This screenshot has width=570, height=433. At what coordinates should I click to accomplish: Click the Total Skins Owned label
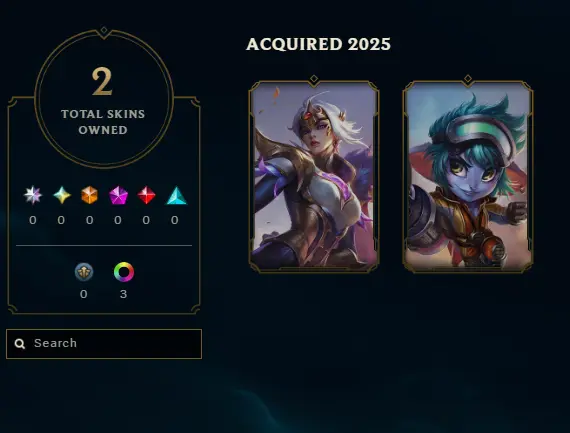103,122
